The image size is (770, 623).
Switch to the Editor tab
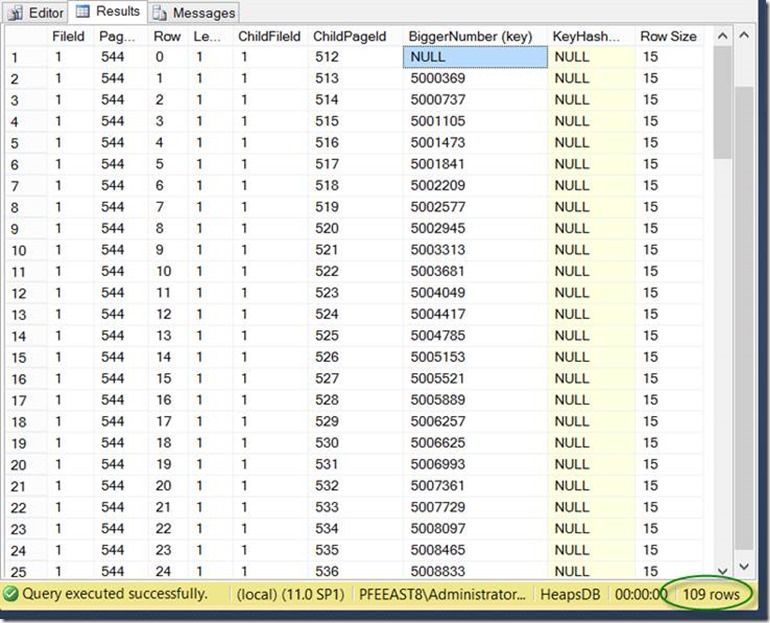coord(35,13)
